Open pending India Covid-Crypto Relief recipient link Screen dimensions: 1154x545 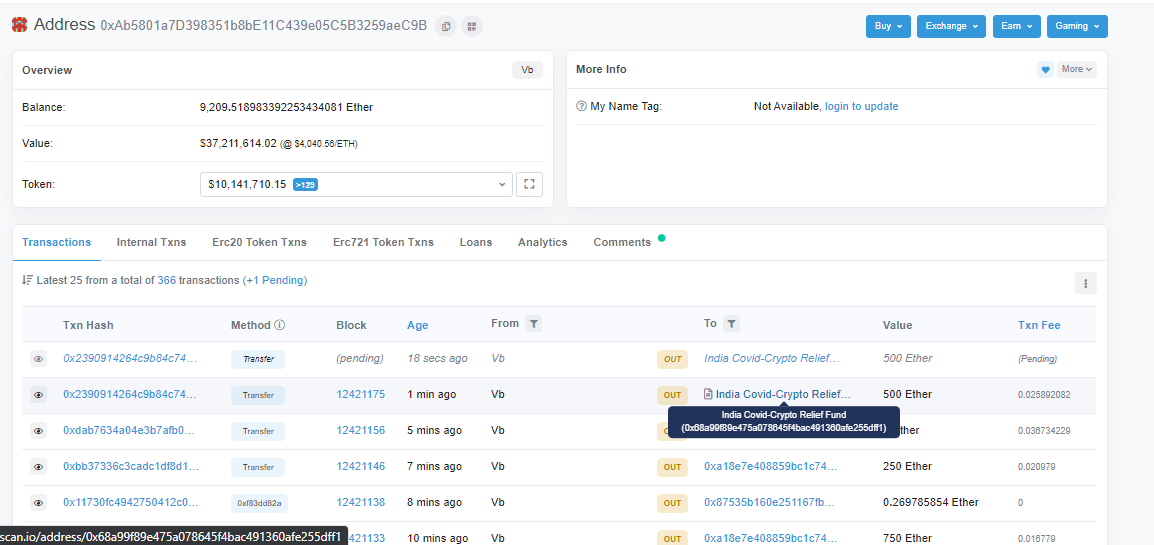(772, 358)
